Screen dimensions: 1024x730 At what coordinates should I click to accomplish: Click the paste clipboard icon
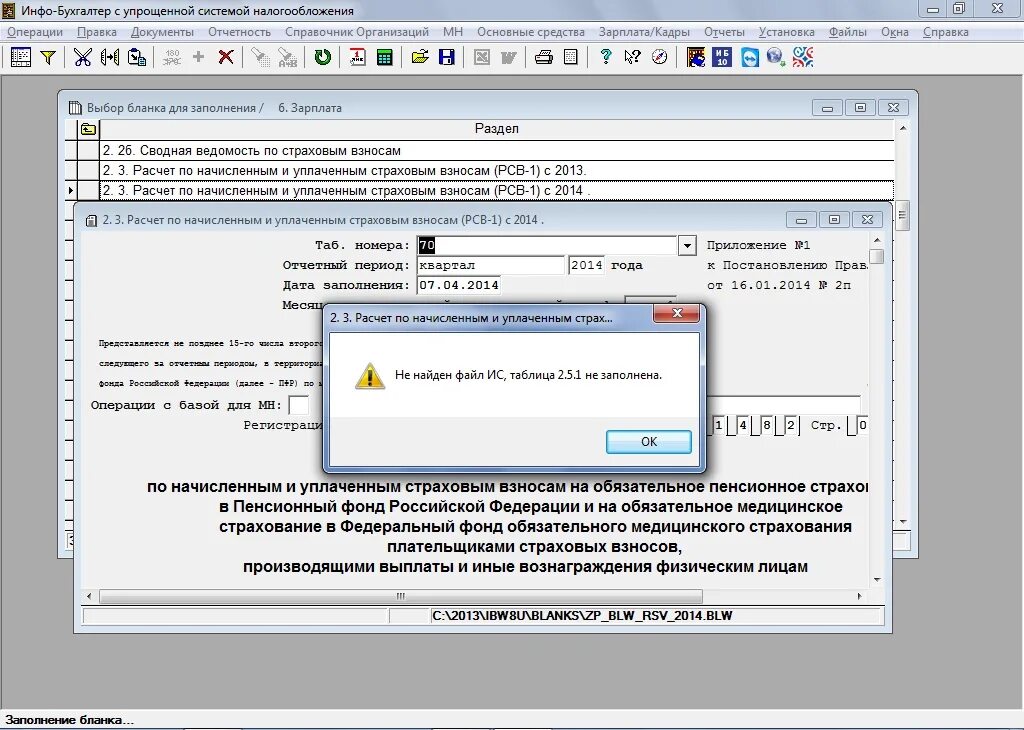pyautogui.click(x=136, y=57)
